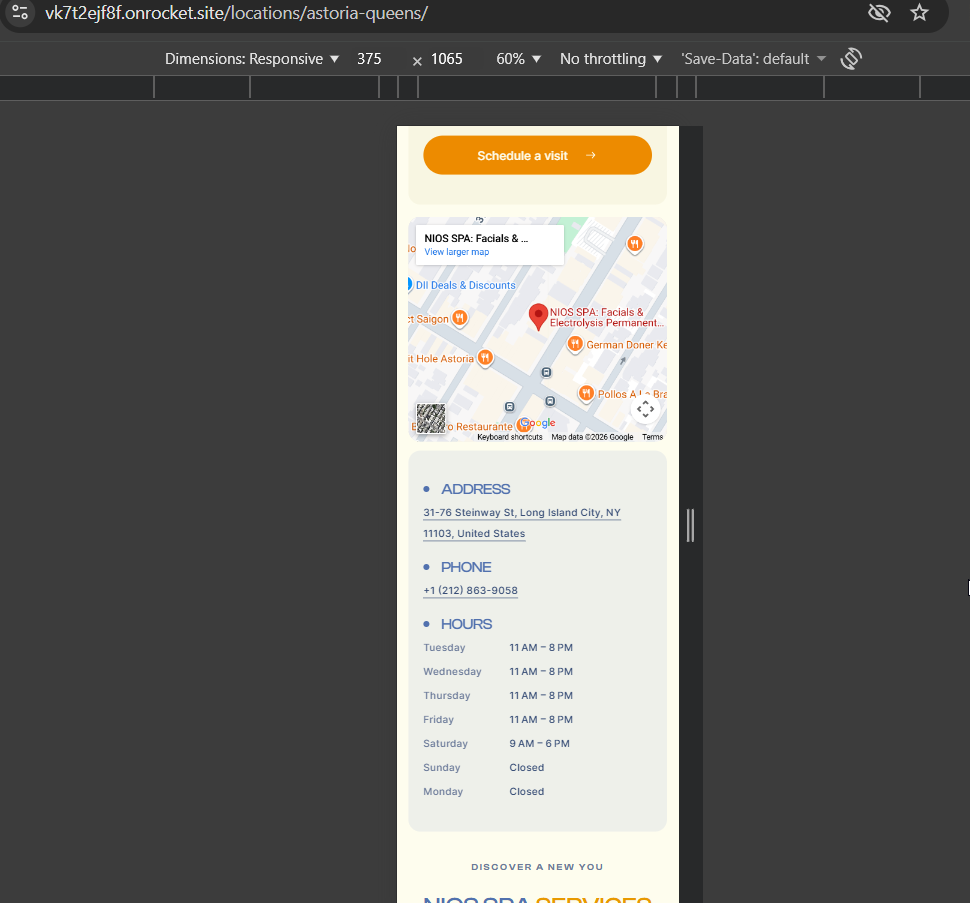The width and height of the screenshot is (970, 903).
Task: Open the Dimensions: Responsive dropdown
Action: click(252, 59)
